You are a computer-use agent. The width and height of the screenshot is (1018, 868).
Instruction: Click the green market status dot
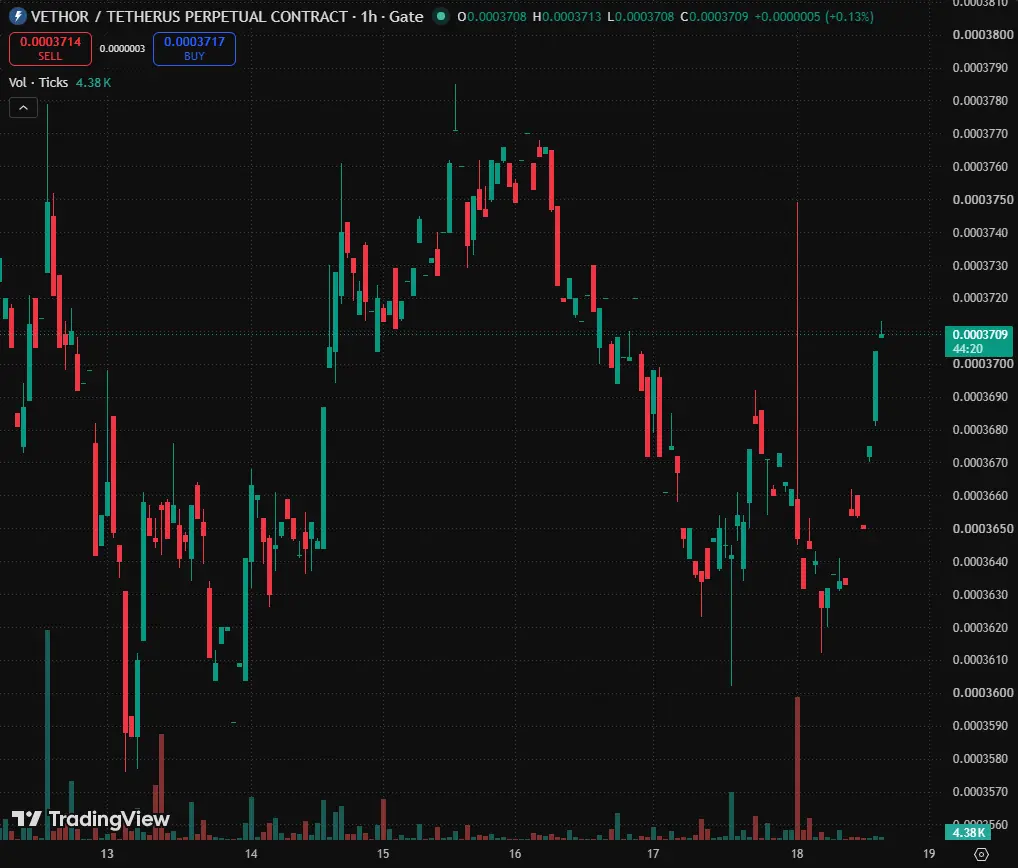coord(441,16)
